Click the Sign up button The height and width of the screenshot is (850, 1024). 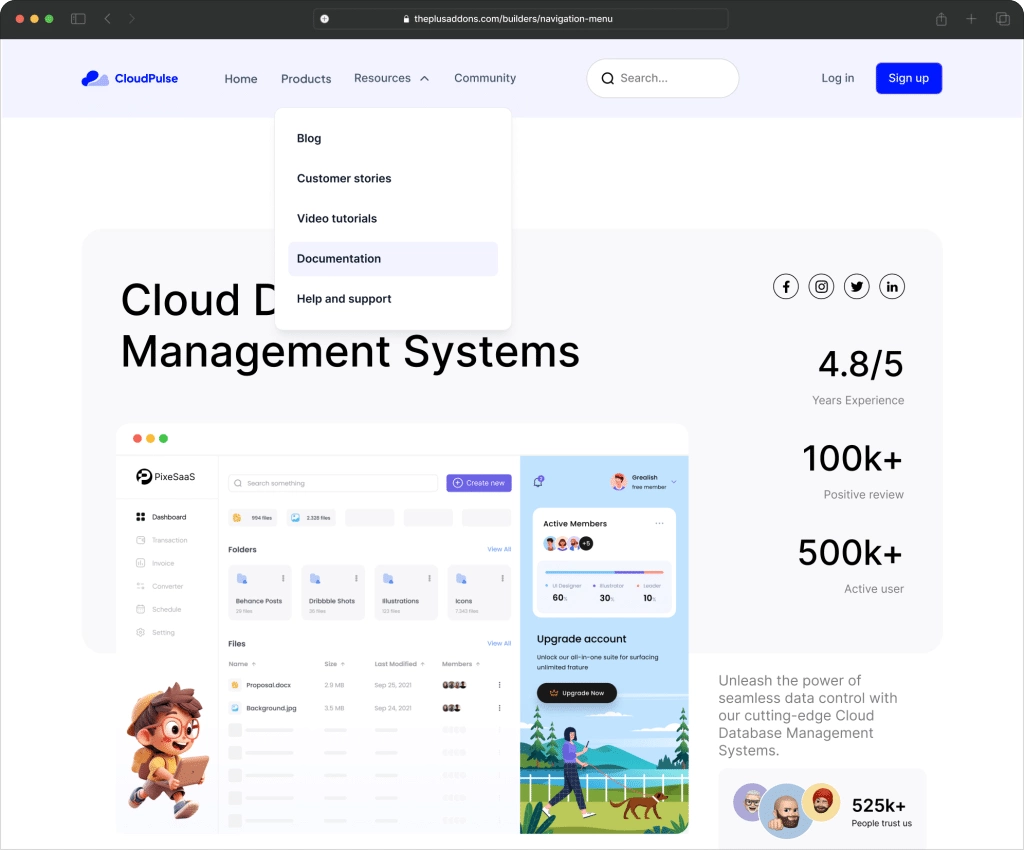click(908, 78)
